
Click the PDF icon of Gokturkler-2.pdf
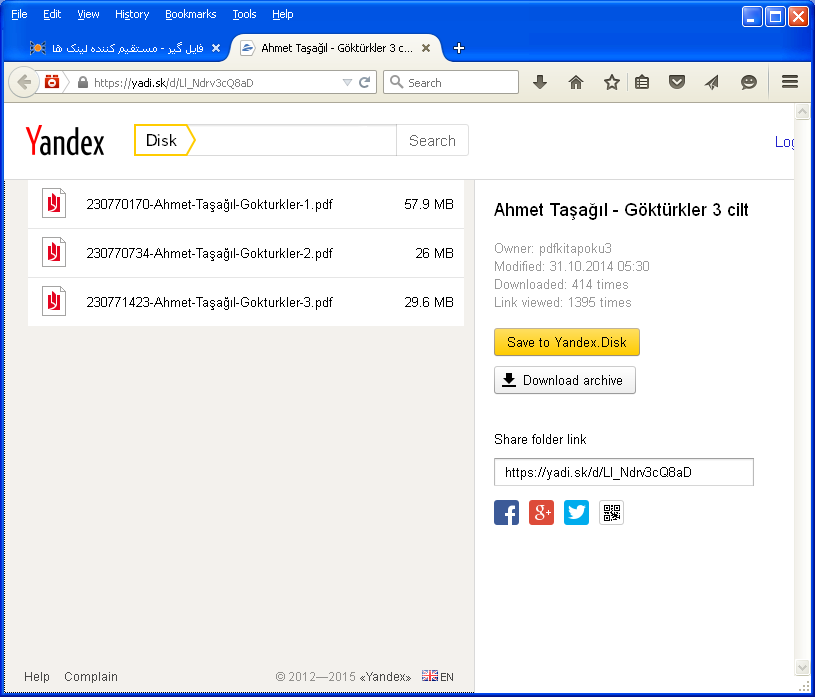(x=54, y=252)
